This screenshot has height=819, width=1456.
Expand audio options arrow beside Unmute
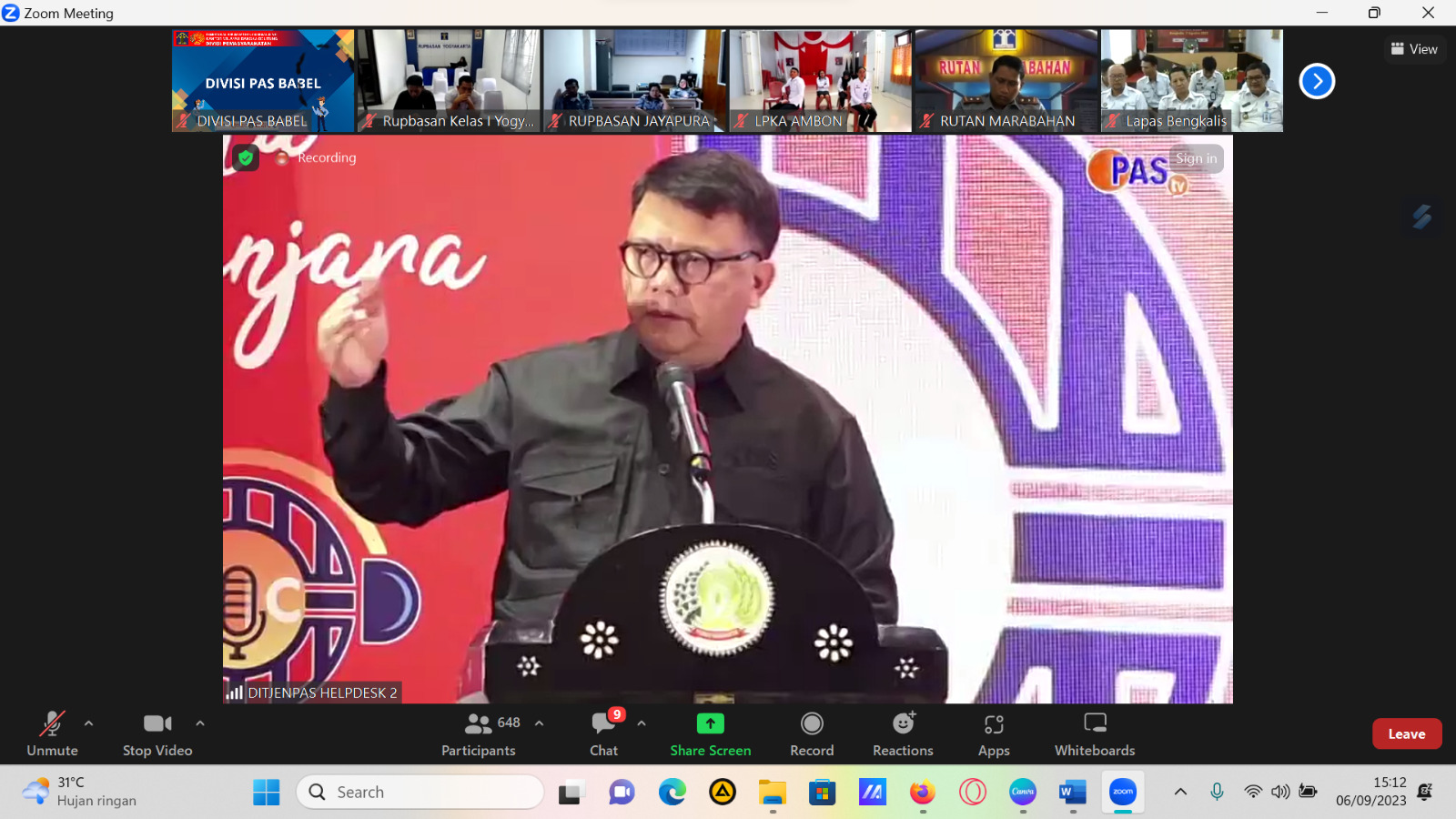pyautogui.click(x=88, y=723)
